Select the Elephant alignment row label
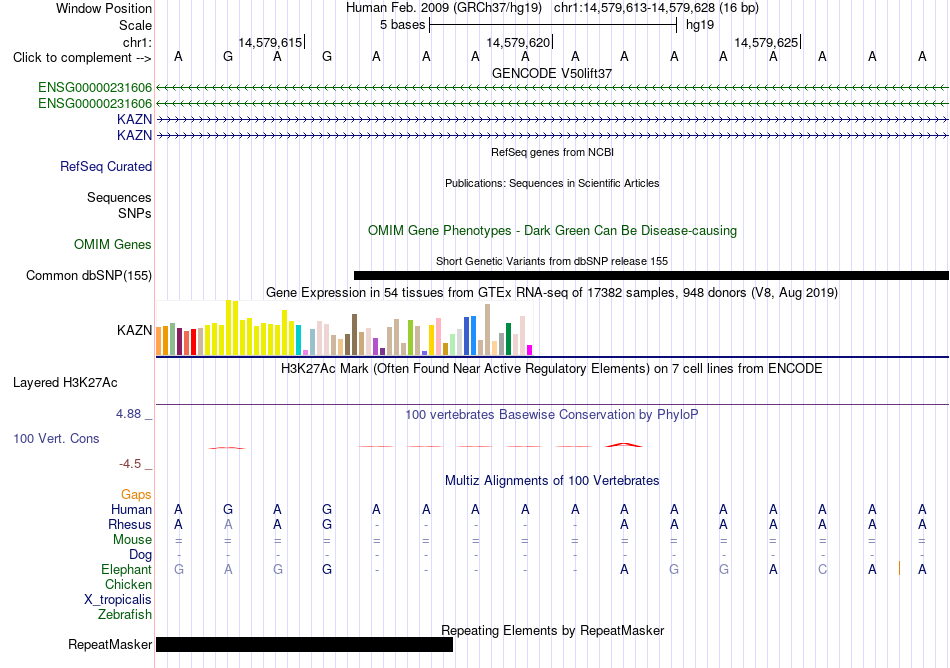Viewport: 950px width, 668px height. [x=126, y=569]
